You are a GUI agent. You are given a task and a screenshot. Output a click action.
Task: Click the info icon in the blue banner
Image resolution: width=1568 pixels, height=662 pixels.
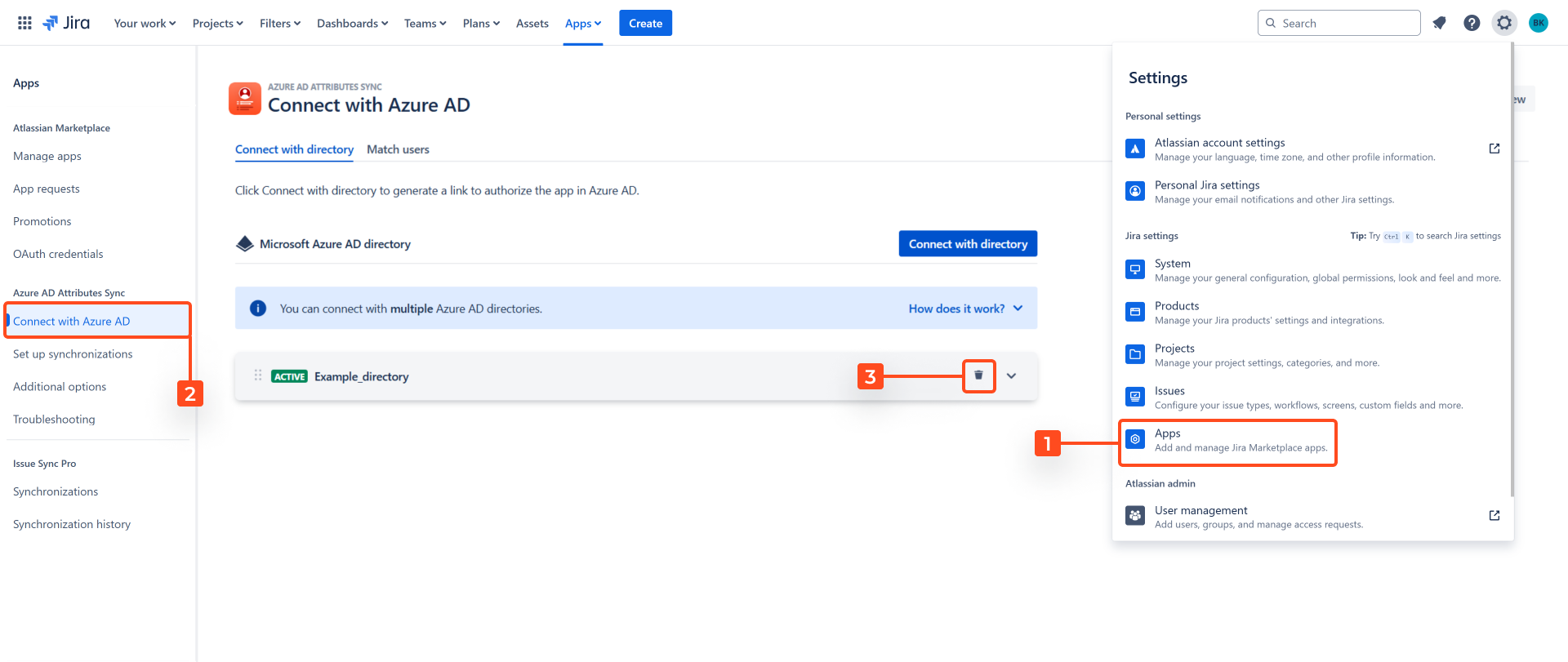coord(258,309)
